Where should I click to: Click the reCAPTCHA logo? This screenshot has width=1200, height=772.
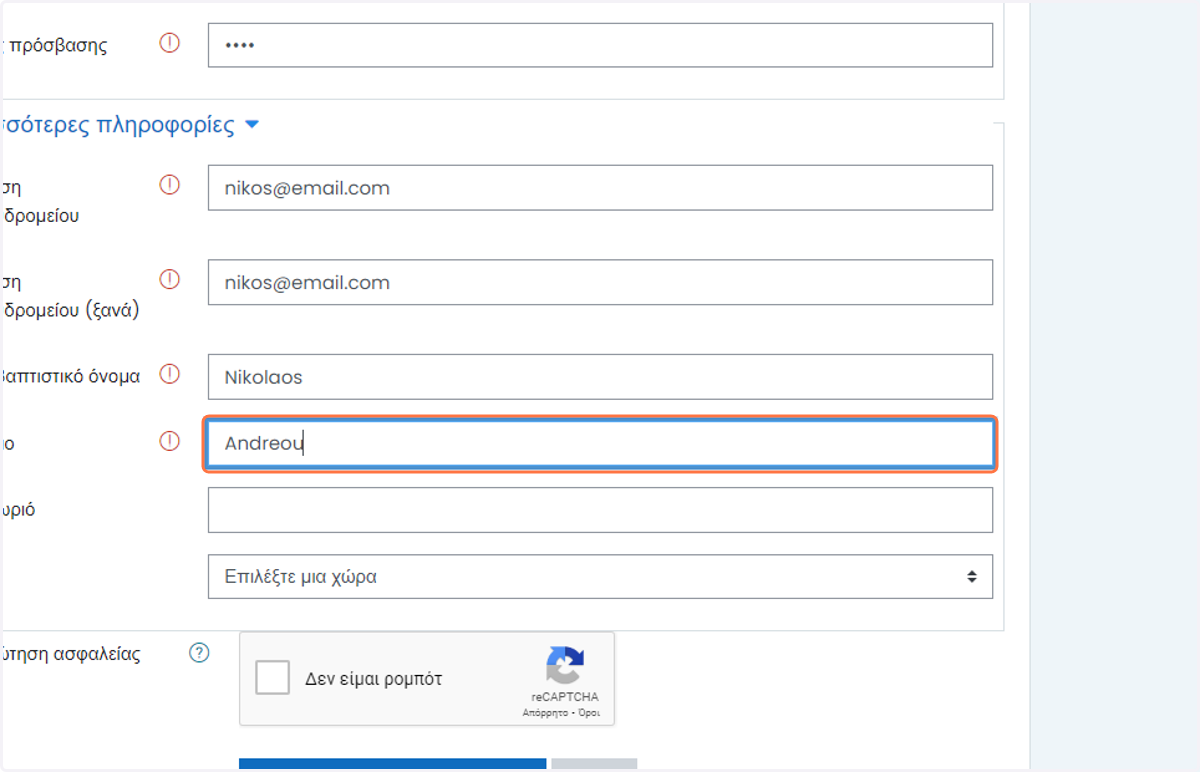tap(565, 667)
